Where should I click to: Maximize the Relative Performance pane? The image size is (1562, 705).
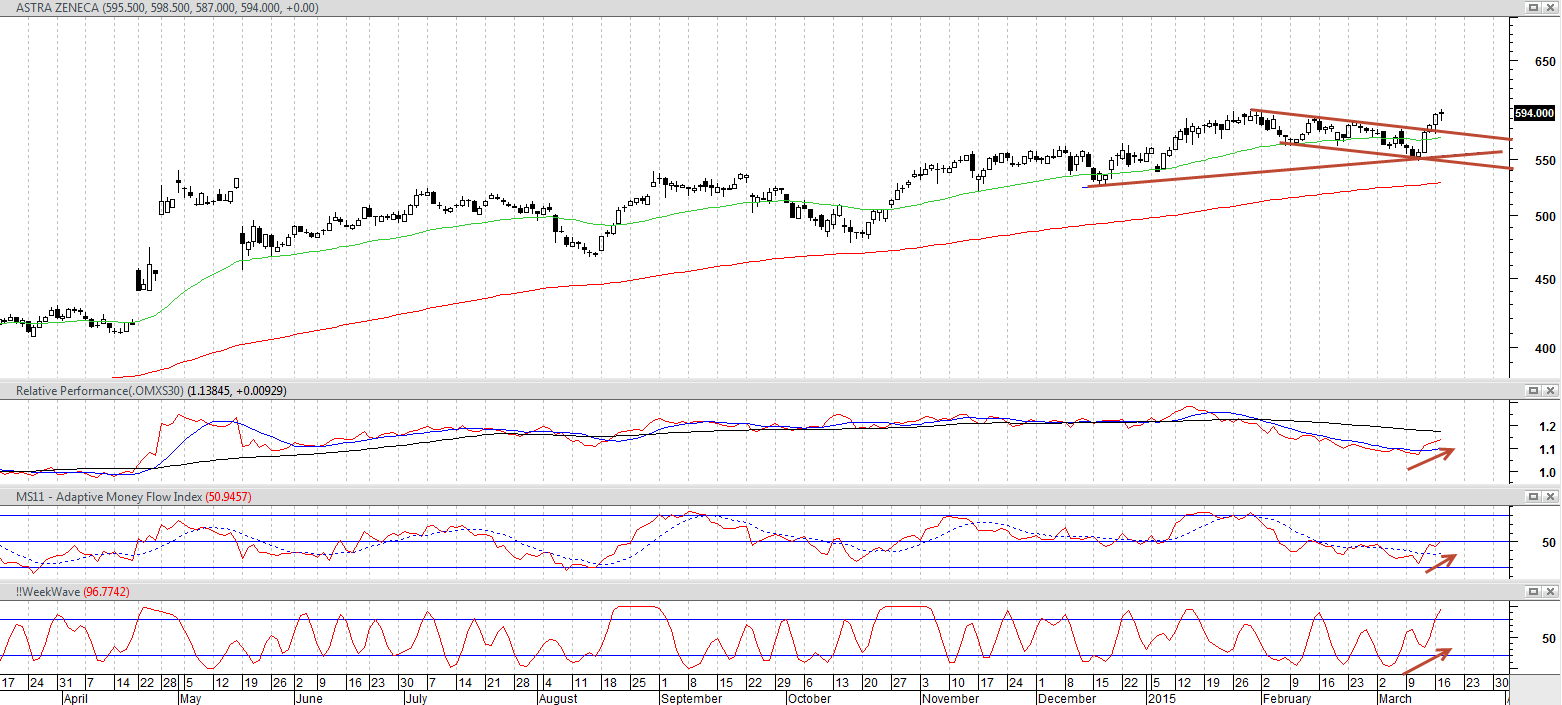tap(1533, 390)
